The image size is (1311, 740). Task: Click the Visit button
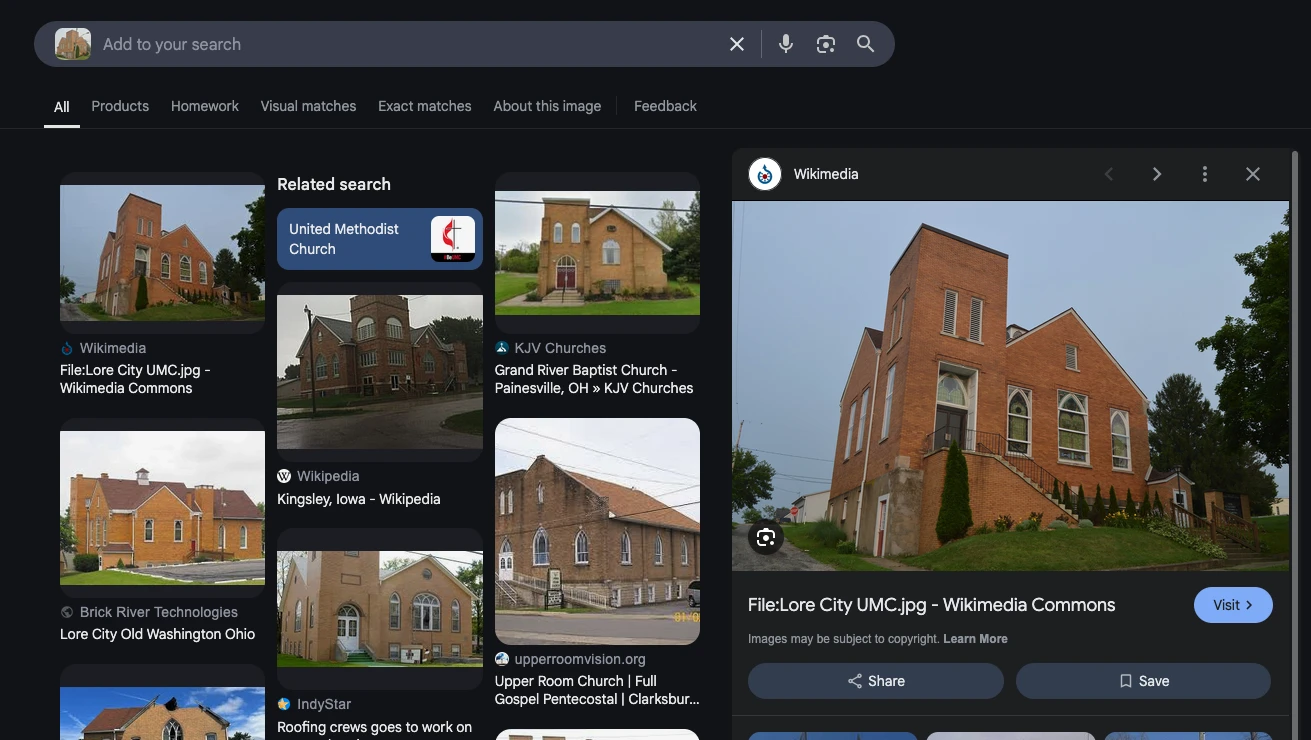pyautogui.click(x=1233, y=605)
